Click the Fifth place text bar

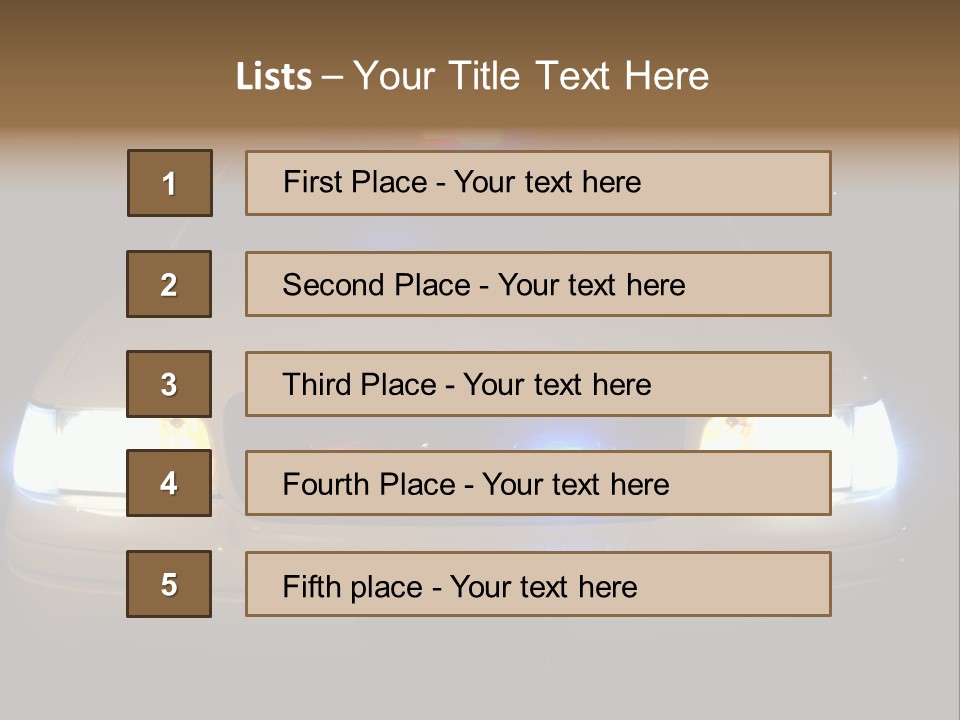(538, 584)
